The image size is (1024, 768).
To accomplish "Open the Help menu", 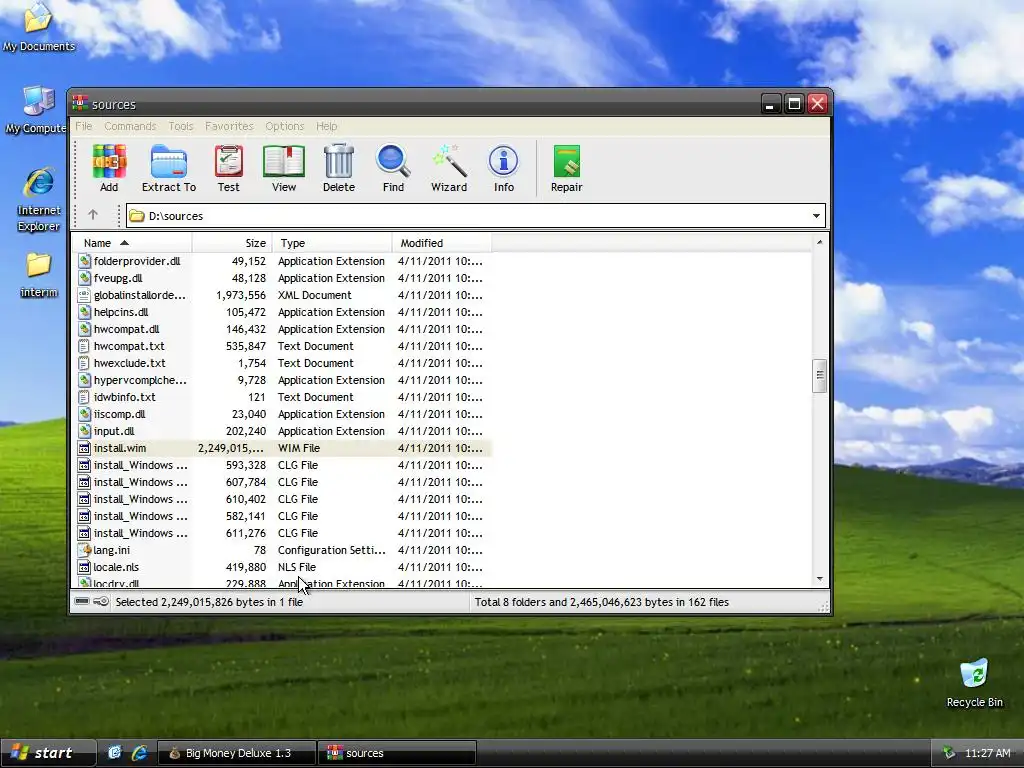I will tap(327, 126).
